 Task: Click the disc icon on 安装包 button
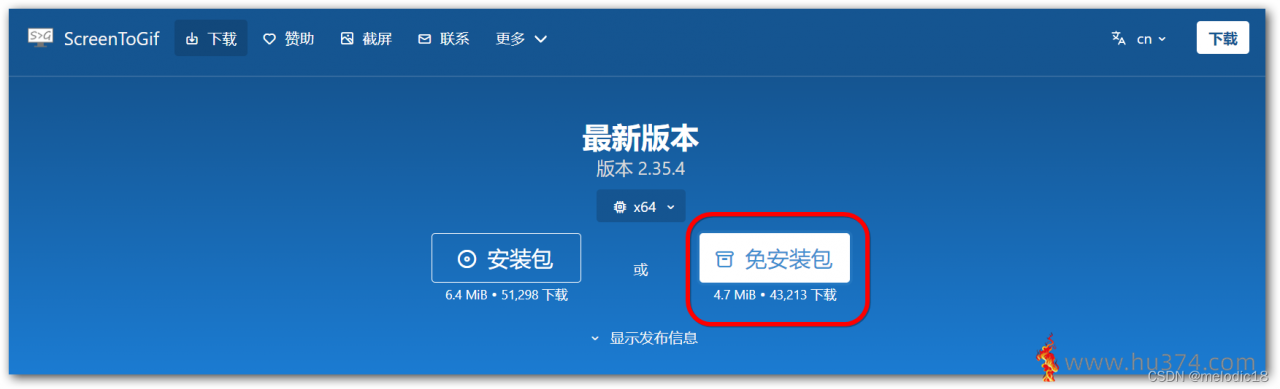[x=466, y=259]
